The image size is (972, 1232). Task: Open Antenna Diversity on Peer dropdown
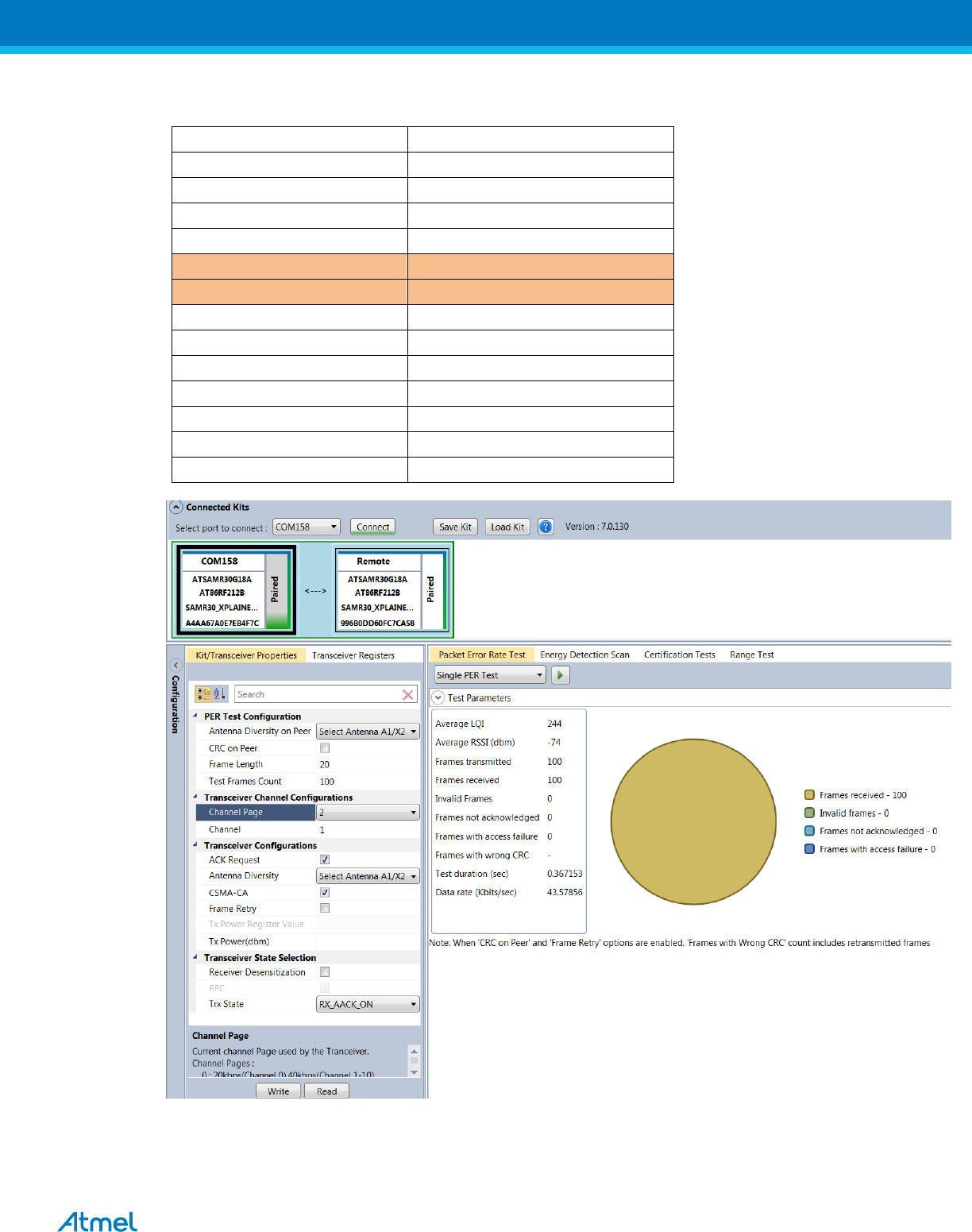tap(368, 732)
